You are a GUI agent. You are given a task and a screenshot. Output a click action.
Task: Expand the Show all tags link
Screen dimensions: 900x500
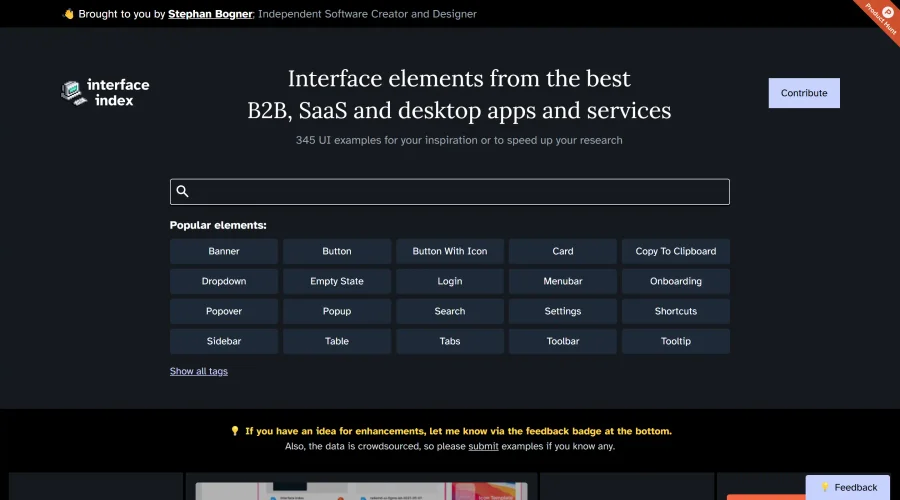click(199, 371)
